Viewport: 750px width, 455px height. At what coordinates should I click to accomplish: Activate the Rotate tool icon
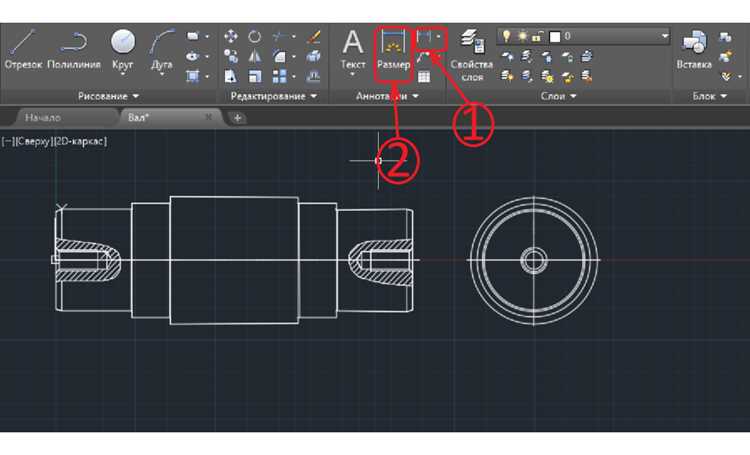(255, 36)
